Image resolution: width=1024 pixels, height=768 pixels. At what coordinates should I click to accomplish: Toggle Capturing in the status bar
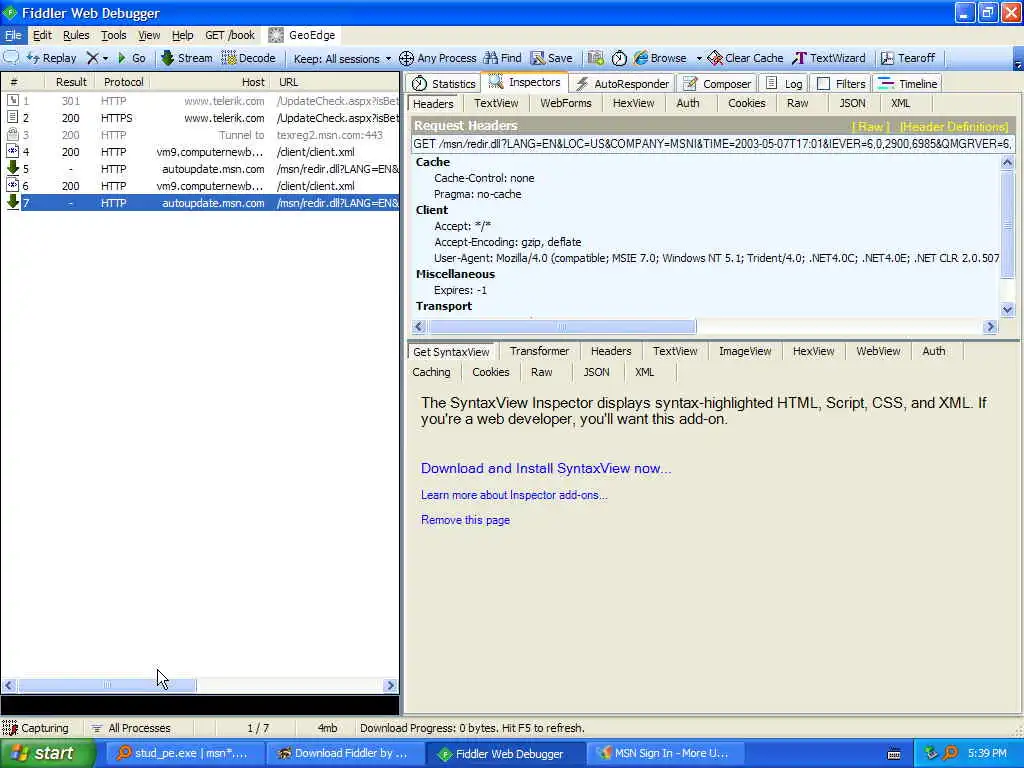pyautogui.click(x=36, y=728)
